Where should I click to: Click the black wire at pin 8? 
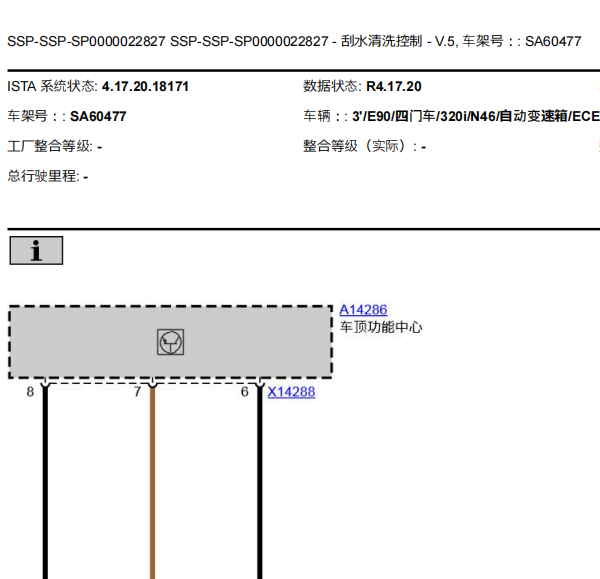(46, 482)
